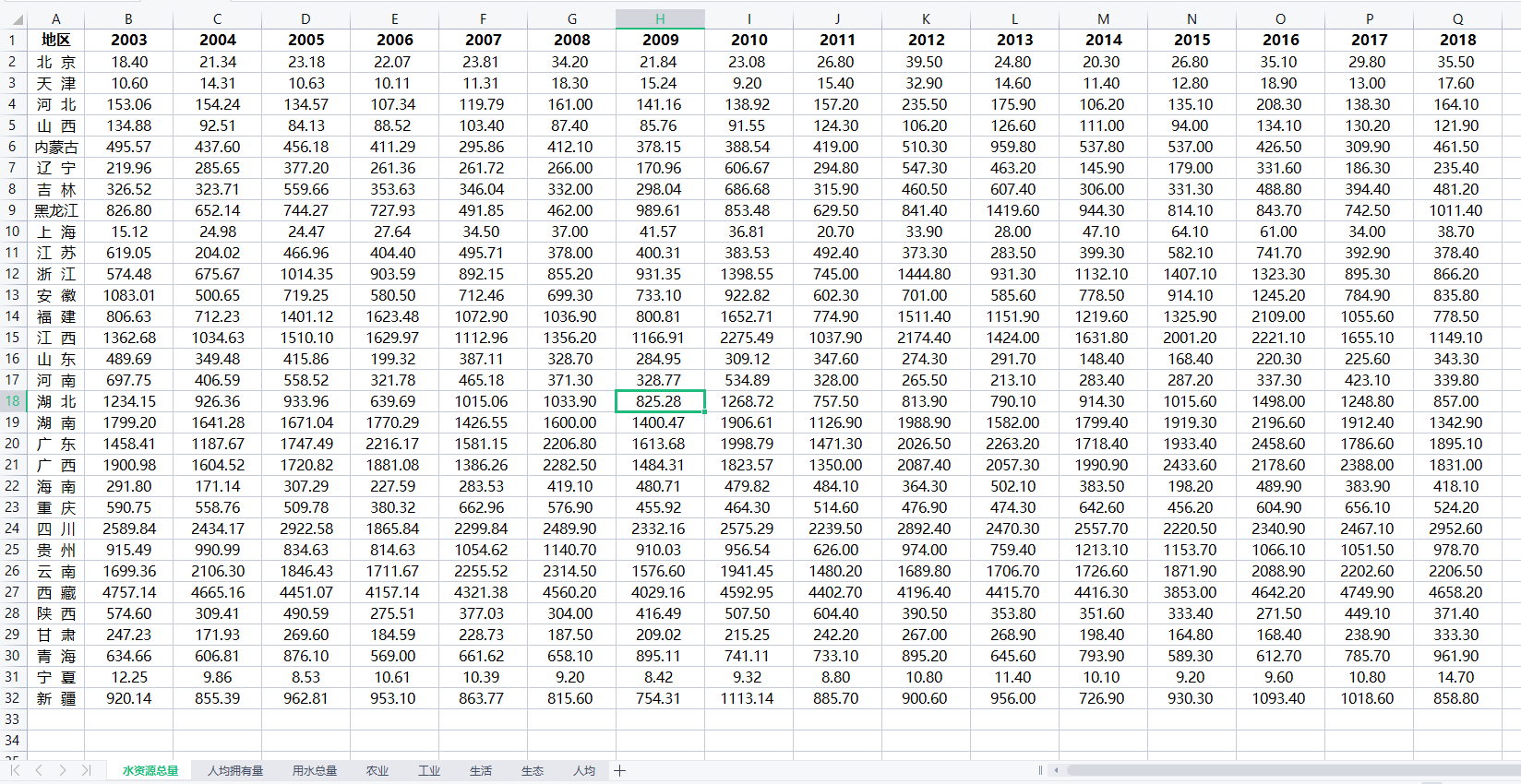Click the 新 疆 region cell

coord(56,698)
